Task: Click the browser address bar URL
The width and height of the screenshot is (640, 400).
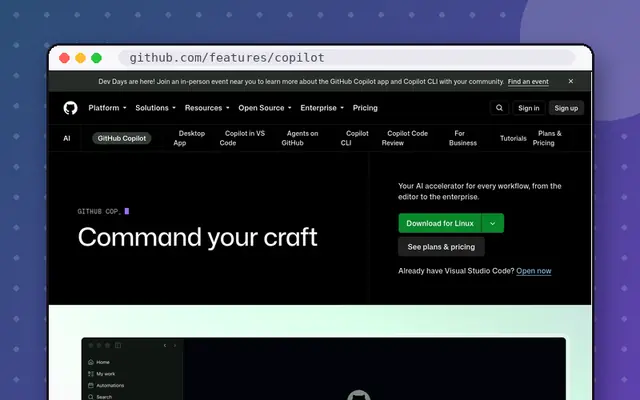Action: click(x=227, y=58)
